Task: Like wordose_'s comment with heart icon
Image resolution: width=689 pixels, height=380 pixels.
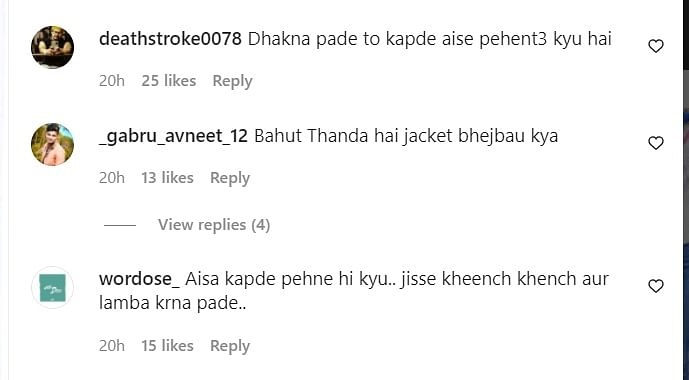Action: click(x=656, y=286)
